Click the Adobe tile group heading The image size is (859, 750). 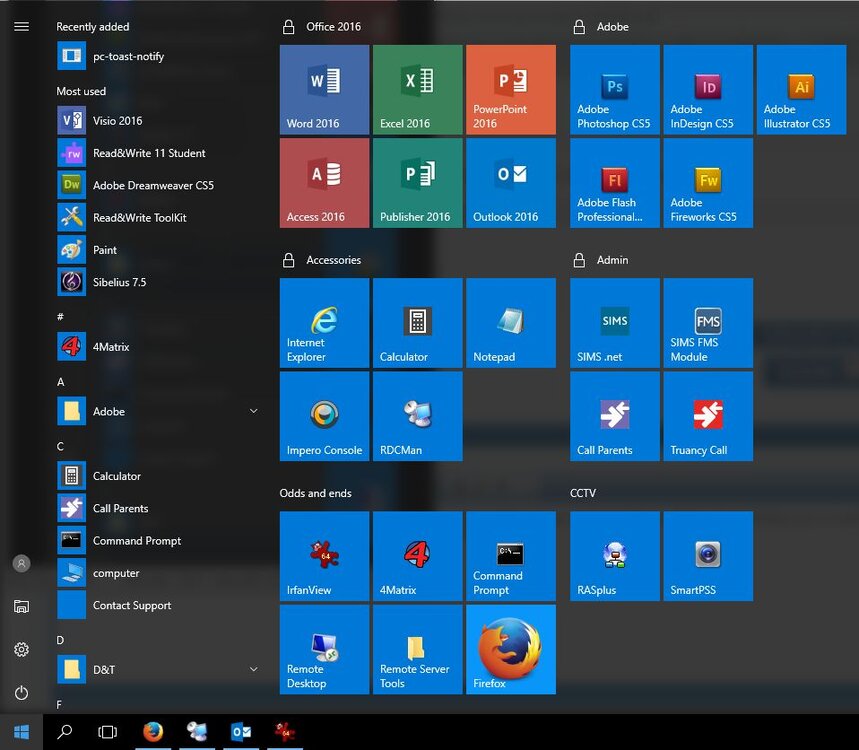click(x=612, y=26)
